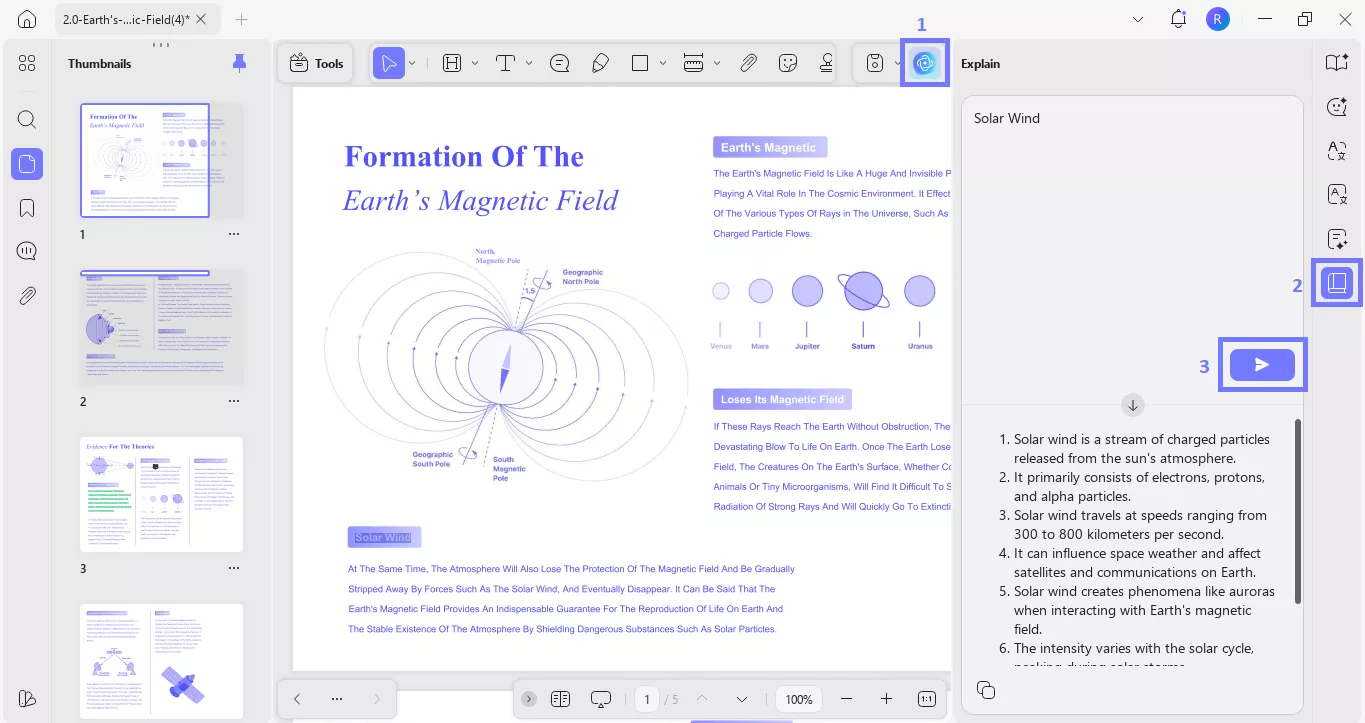Open the rectangle shape dropdown arrow

tap(663, 63)
